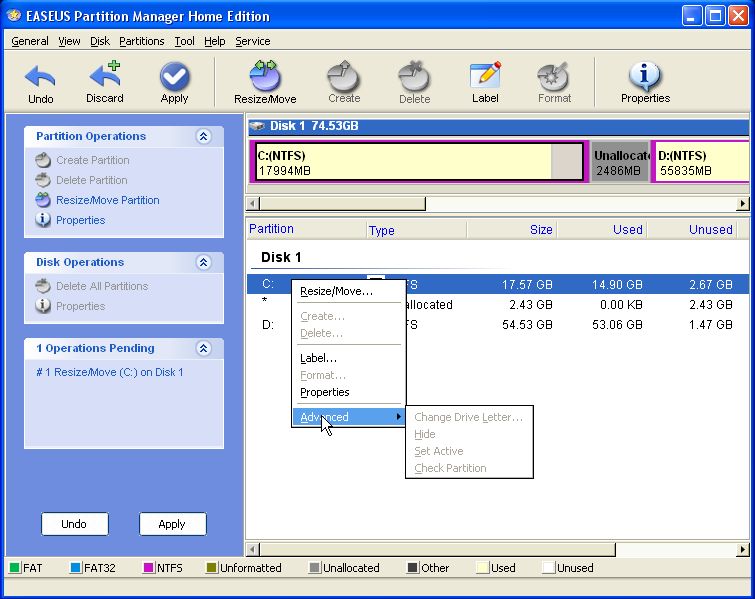Click the Discard toolbar icon
Viewport: 755px width, 599px height.
(x=105, y=75)
